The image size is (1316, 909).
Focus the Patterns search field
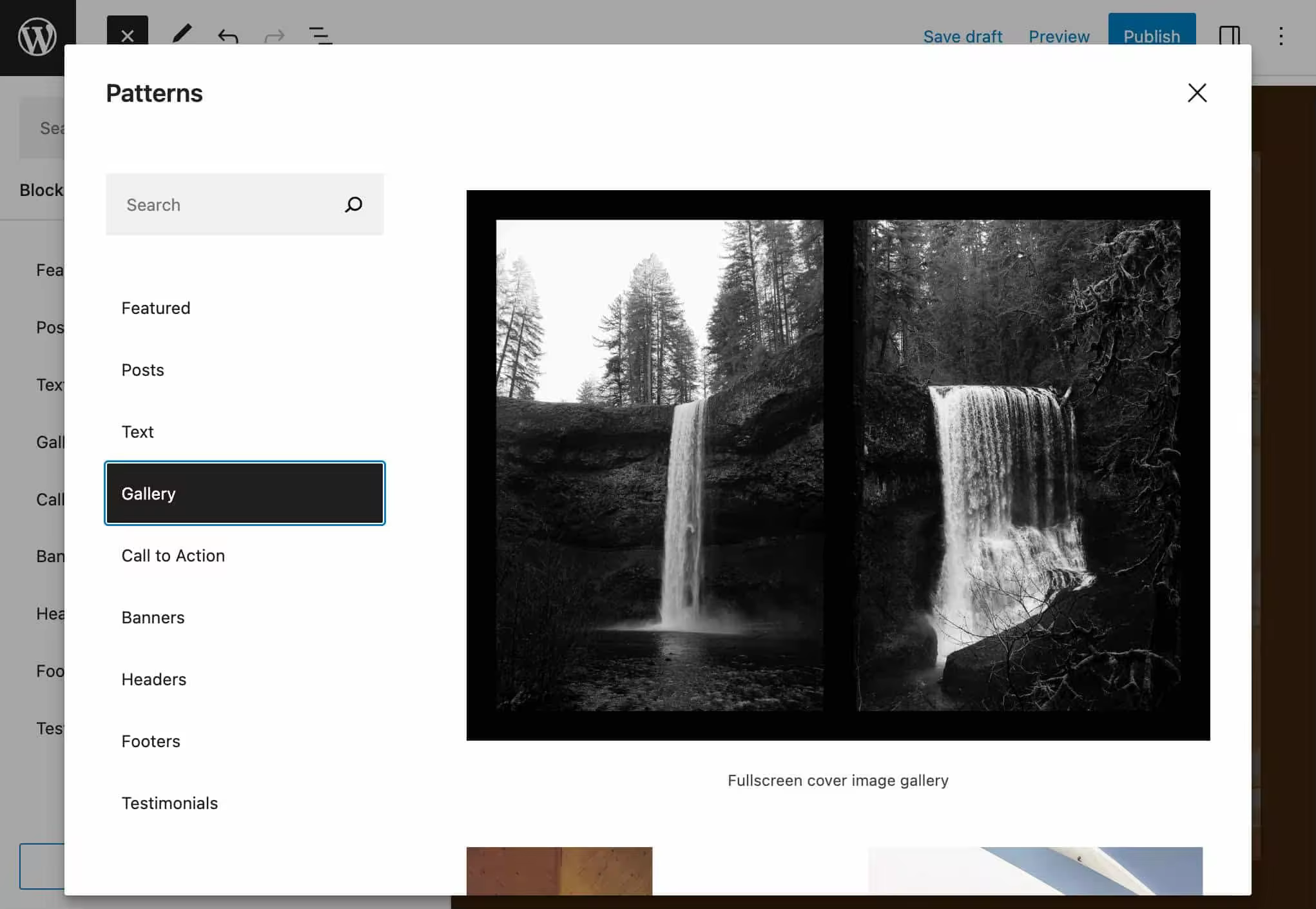tap(245, 204)
